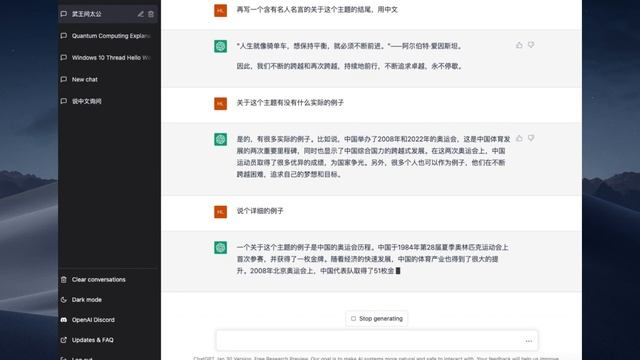Click the three loading dots in the input box

click(x=529, y=341)
